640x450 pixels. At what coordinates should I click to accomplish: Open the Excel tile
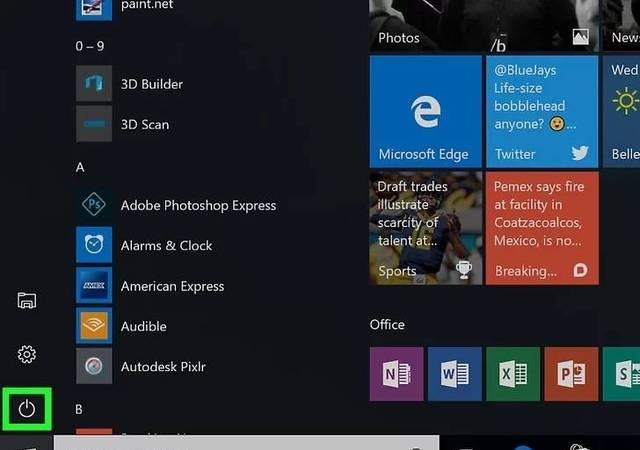point(513,374)
